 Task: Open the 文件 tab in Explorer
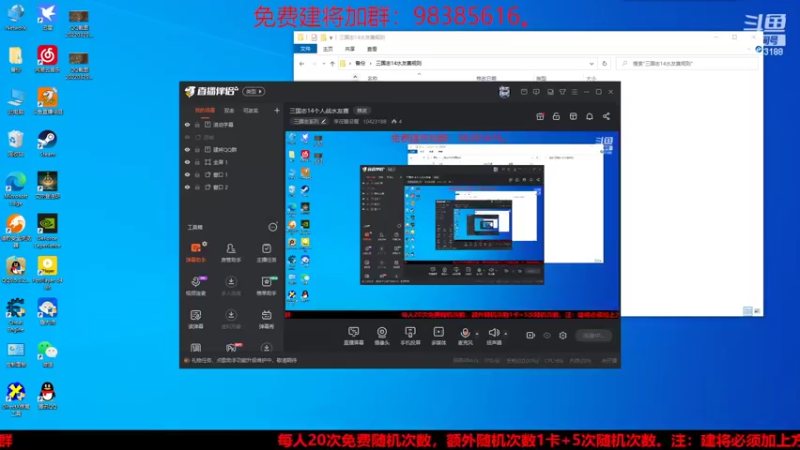click(305, 49)
